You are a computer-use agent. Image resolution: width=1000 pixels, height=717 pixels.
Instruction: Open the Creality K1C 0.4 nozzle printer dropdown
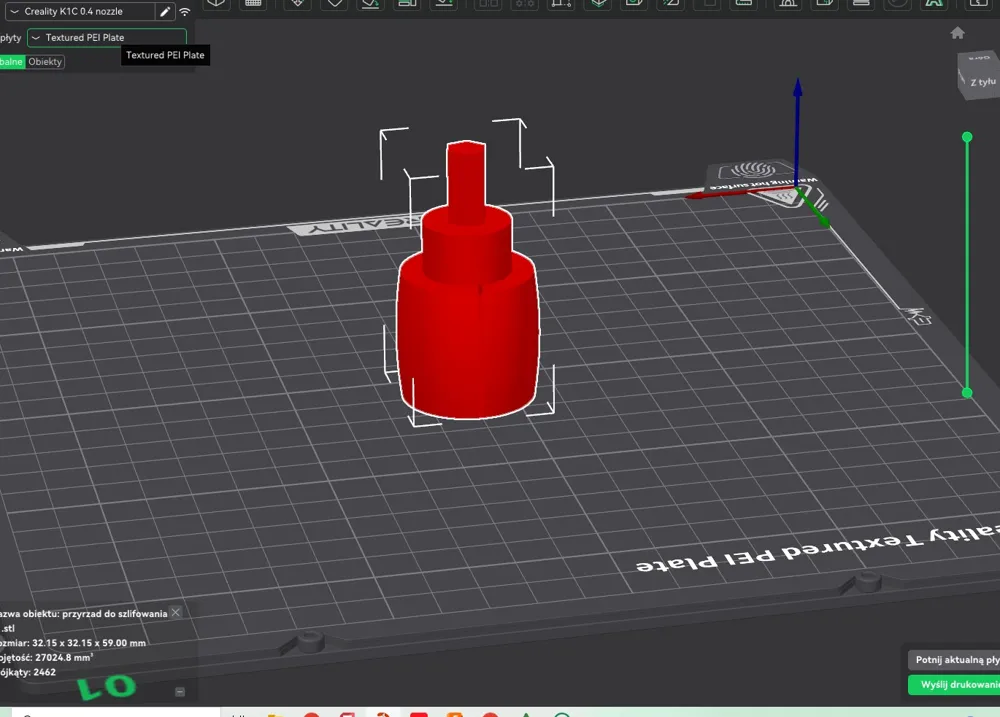pyautogui.click(x=80, y=11)
